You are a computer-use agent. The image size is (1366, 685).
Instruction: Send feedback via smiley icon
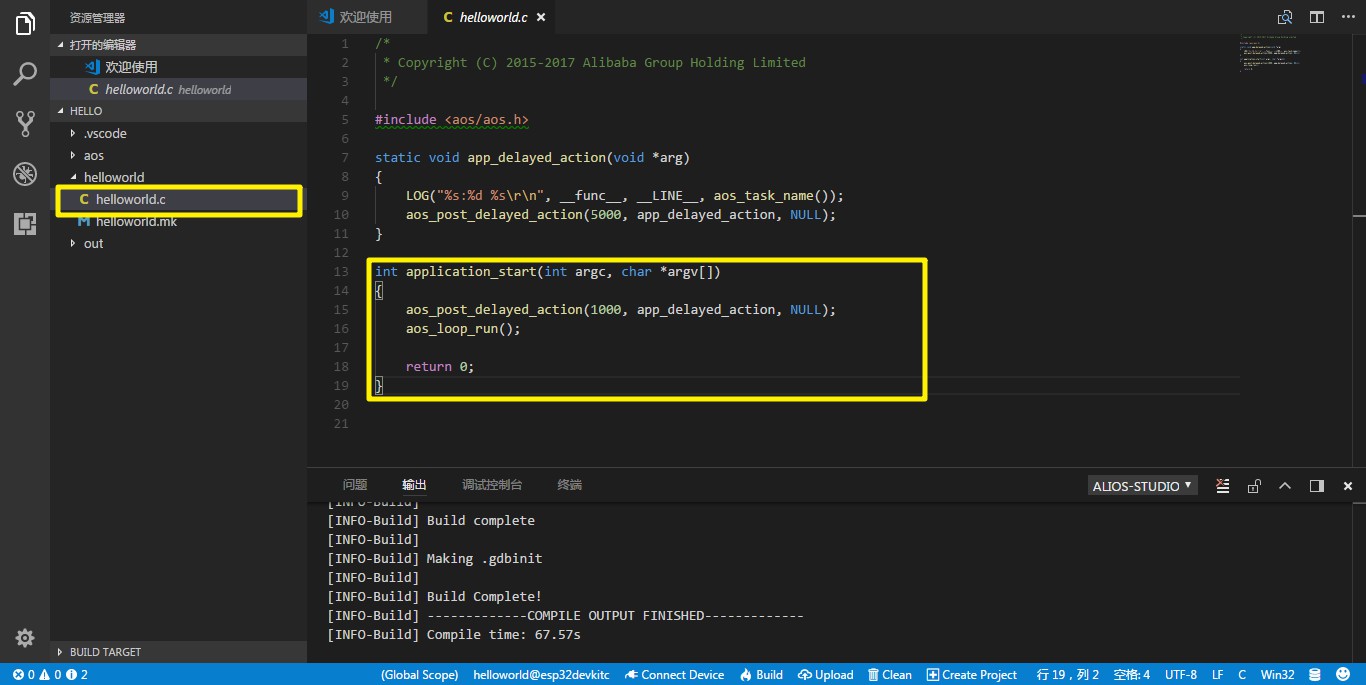click(x=1343, y=675)
